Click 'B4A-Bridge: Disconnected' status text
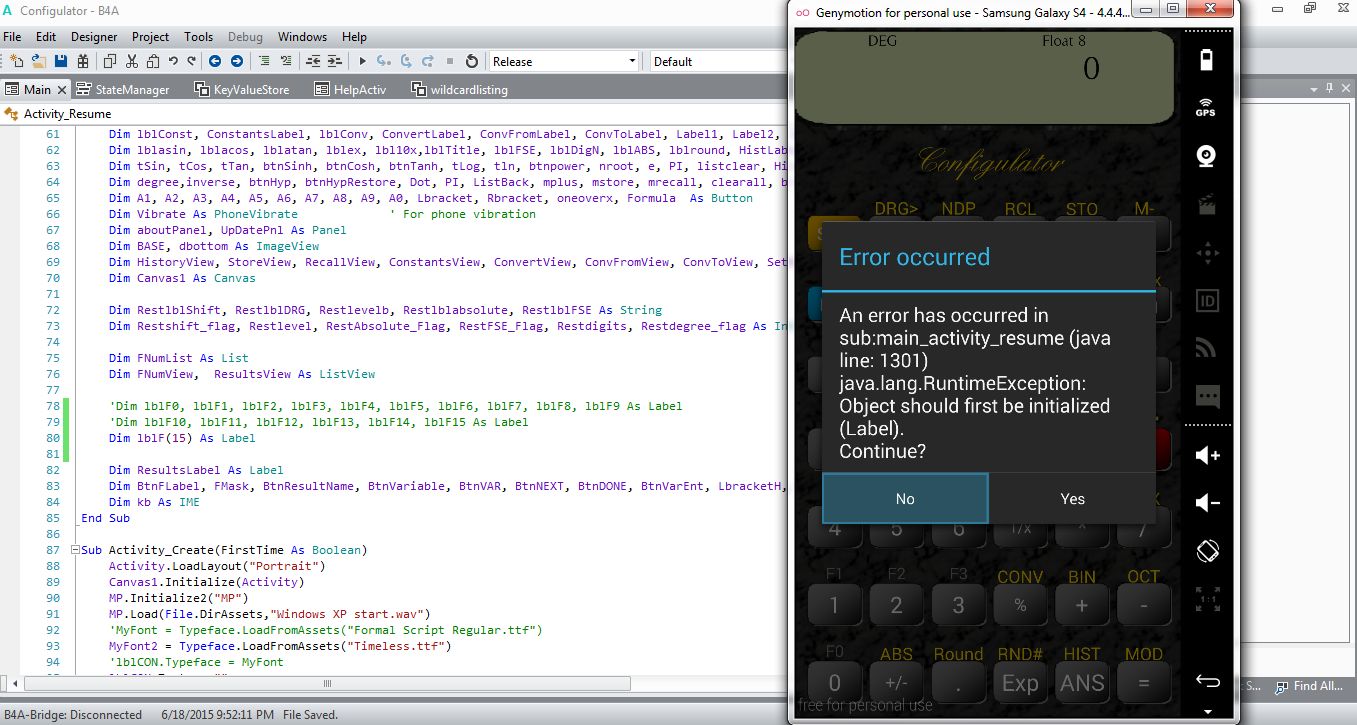Screen dimensions: 1357x725 [x=73, y=715]
